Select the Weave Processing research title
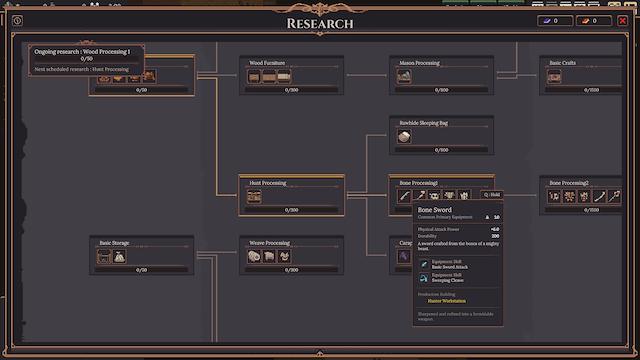This screenshot has height=360, width=640. [x=269, y=243]
